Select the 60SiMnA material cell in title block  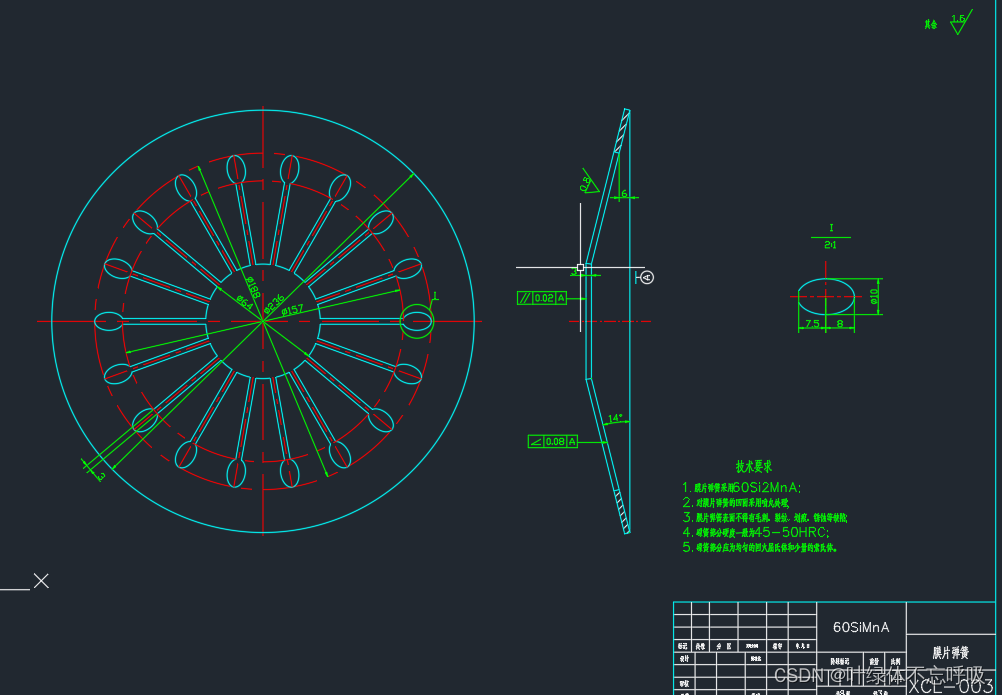pos(861,628)
